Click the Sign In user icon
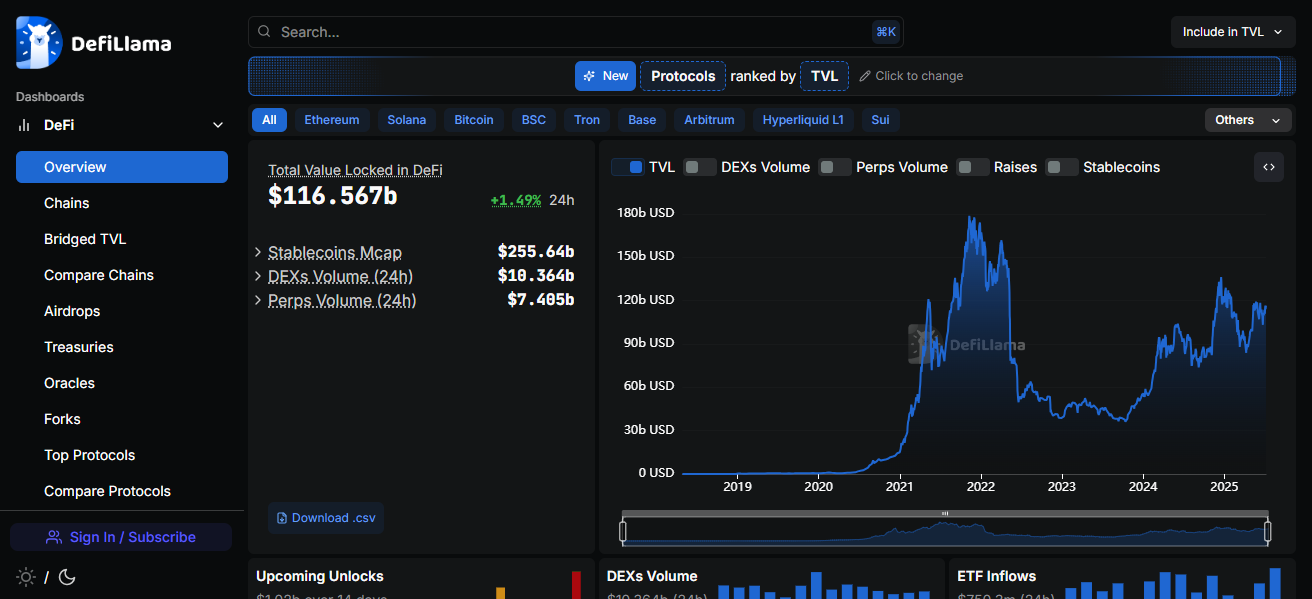 (54, 537)
